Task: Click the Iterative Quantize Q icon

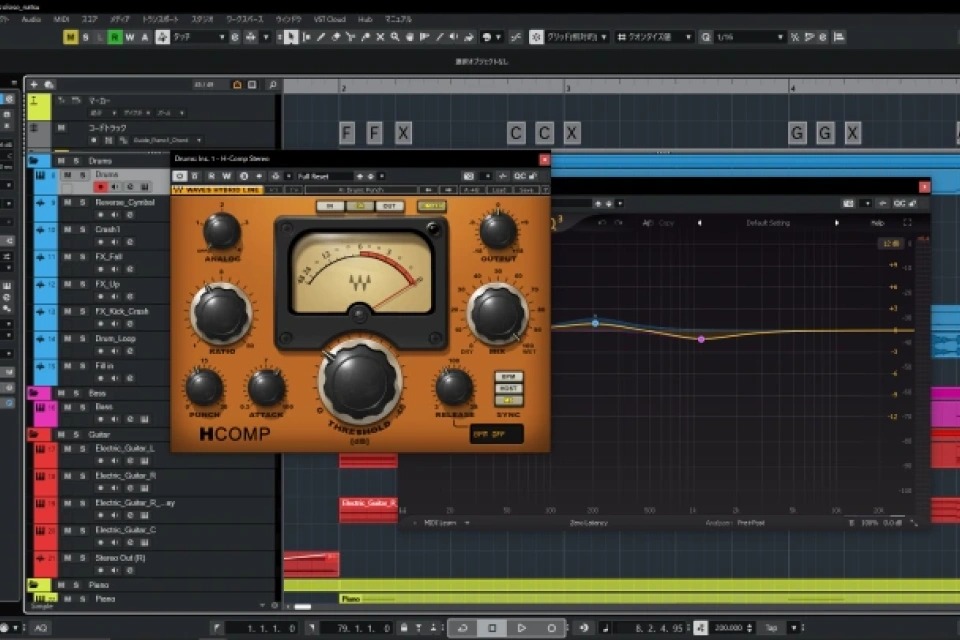Action: 706,37
